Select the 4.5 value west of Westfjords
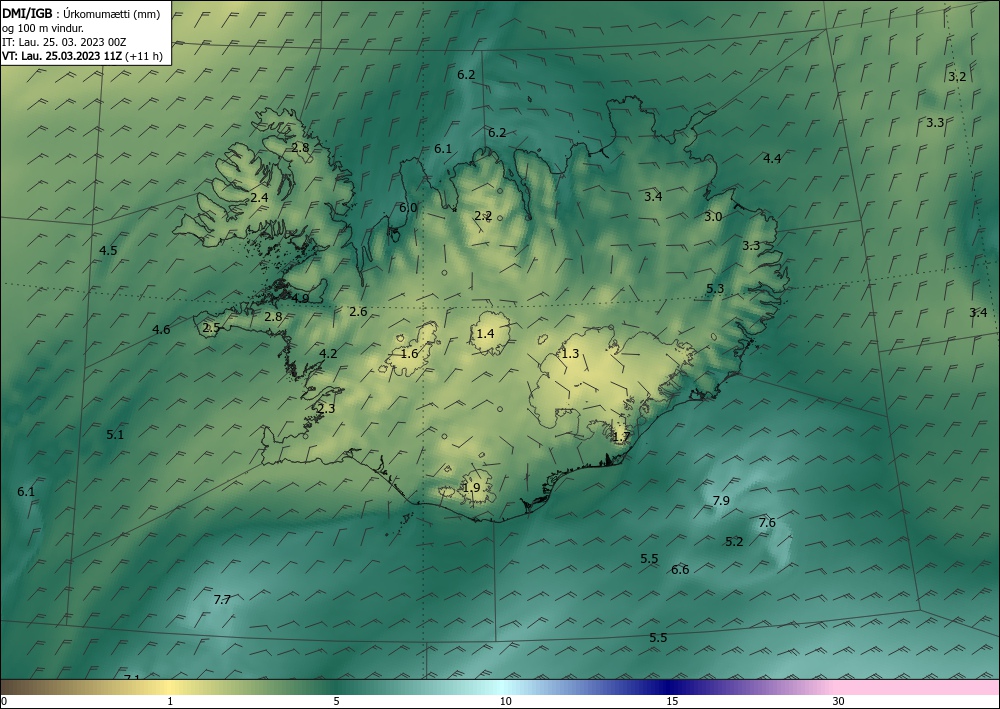Image resolution: width=1000 pixels, height=709 pixels. click(x=108, y=251)
